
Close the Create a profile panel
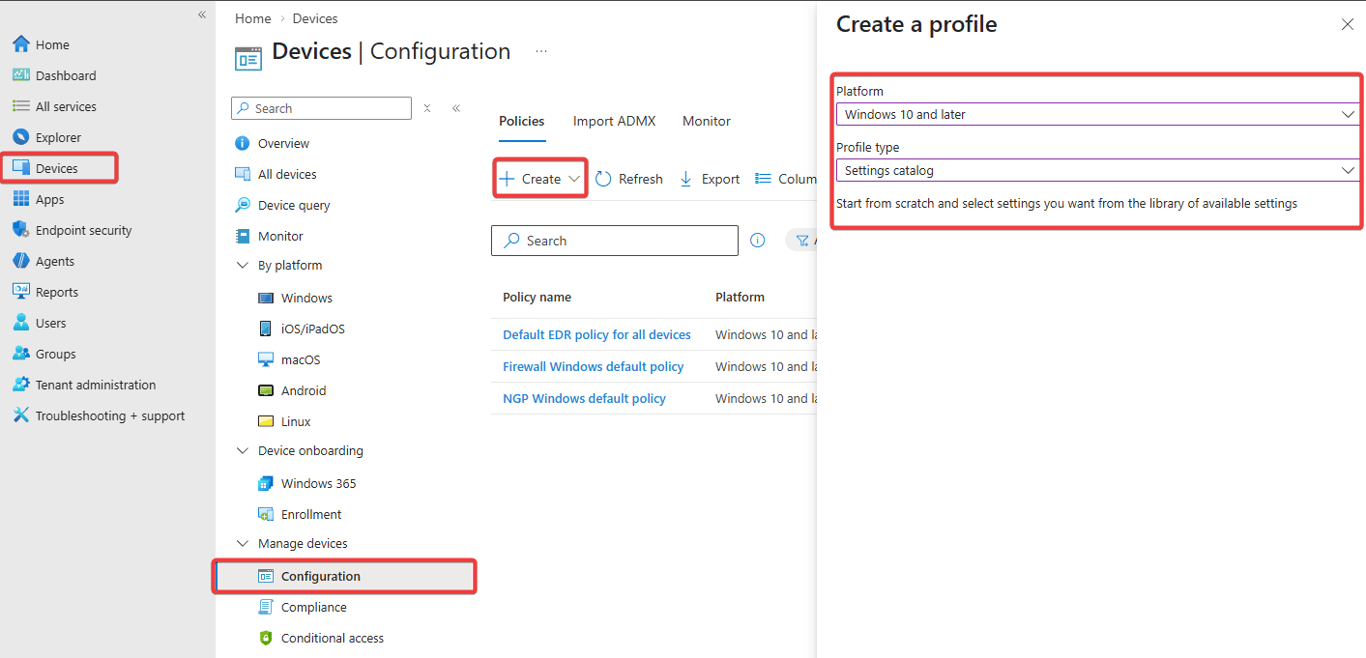[x=1347, y=24]
